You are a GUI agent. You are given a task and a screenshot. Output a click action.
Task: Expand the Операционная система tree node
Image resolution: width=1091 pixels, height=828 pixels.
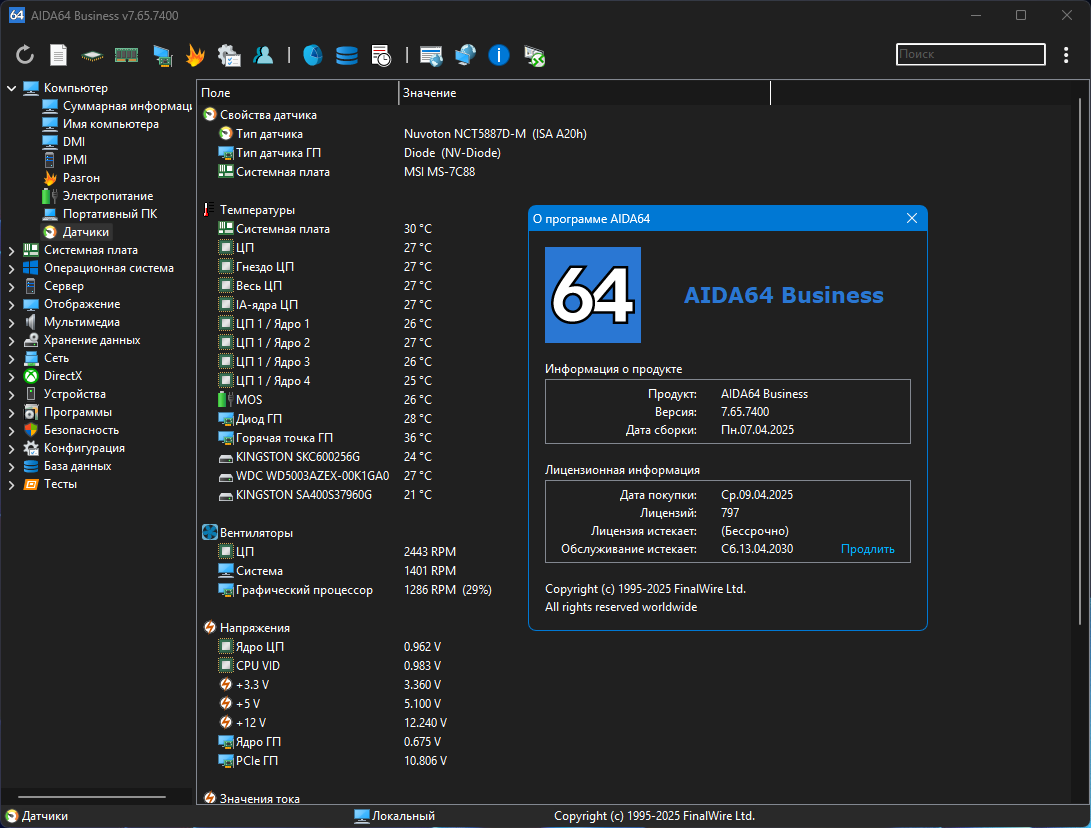point(12,269)
